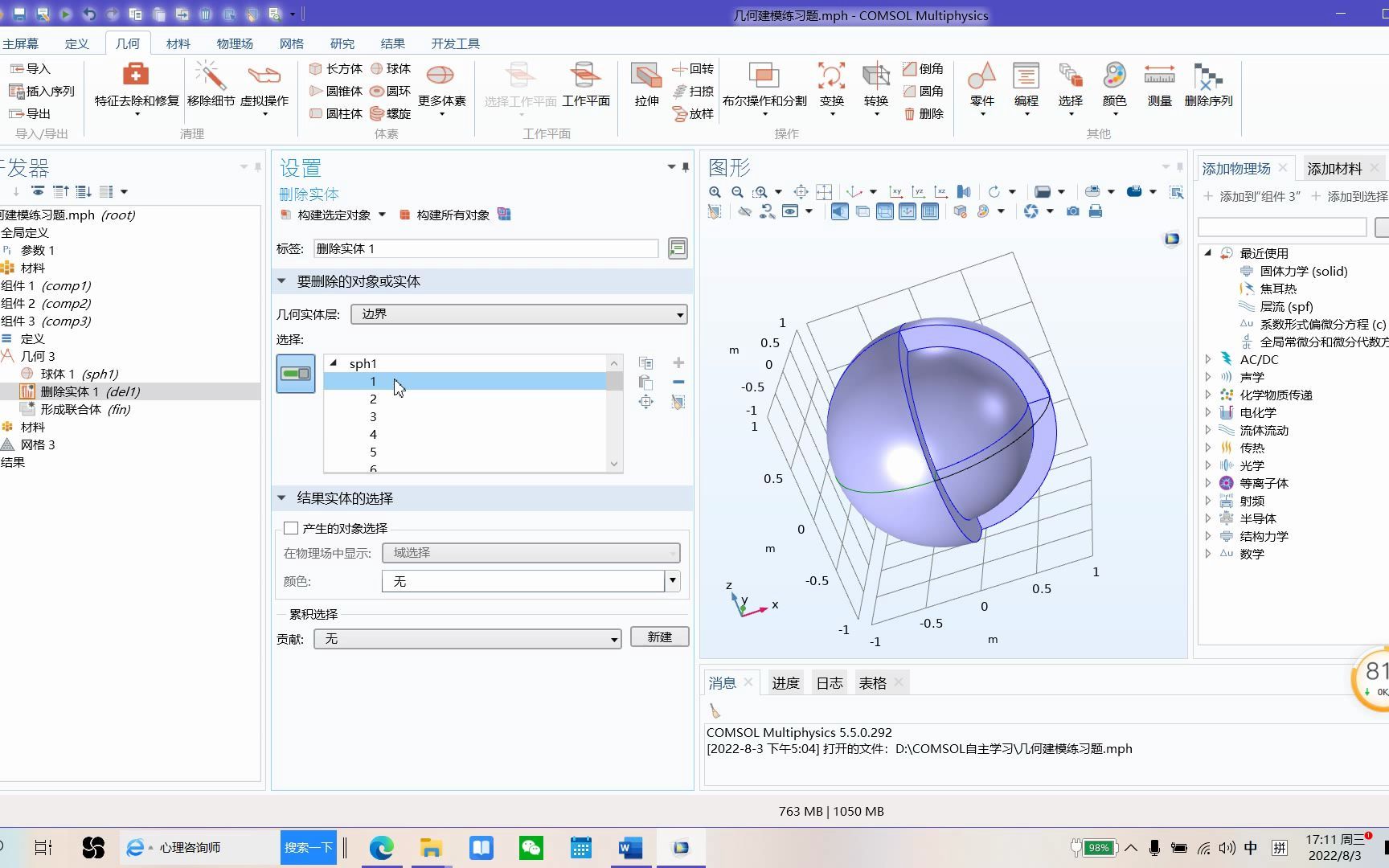Switch to the Add Material tab
Viewport: 1389px width, 868px height.
1334,169
